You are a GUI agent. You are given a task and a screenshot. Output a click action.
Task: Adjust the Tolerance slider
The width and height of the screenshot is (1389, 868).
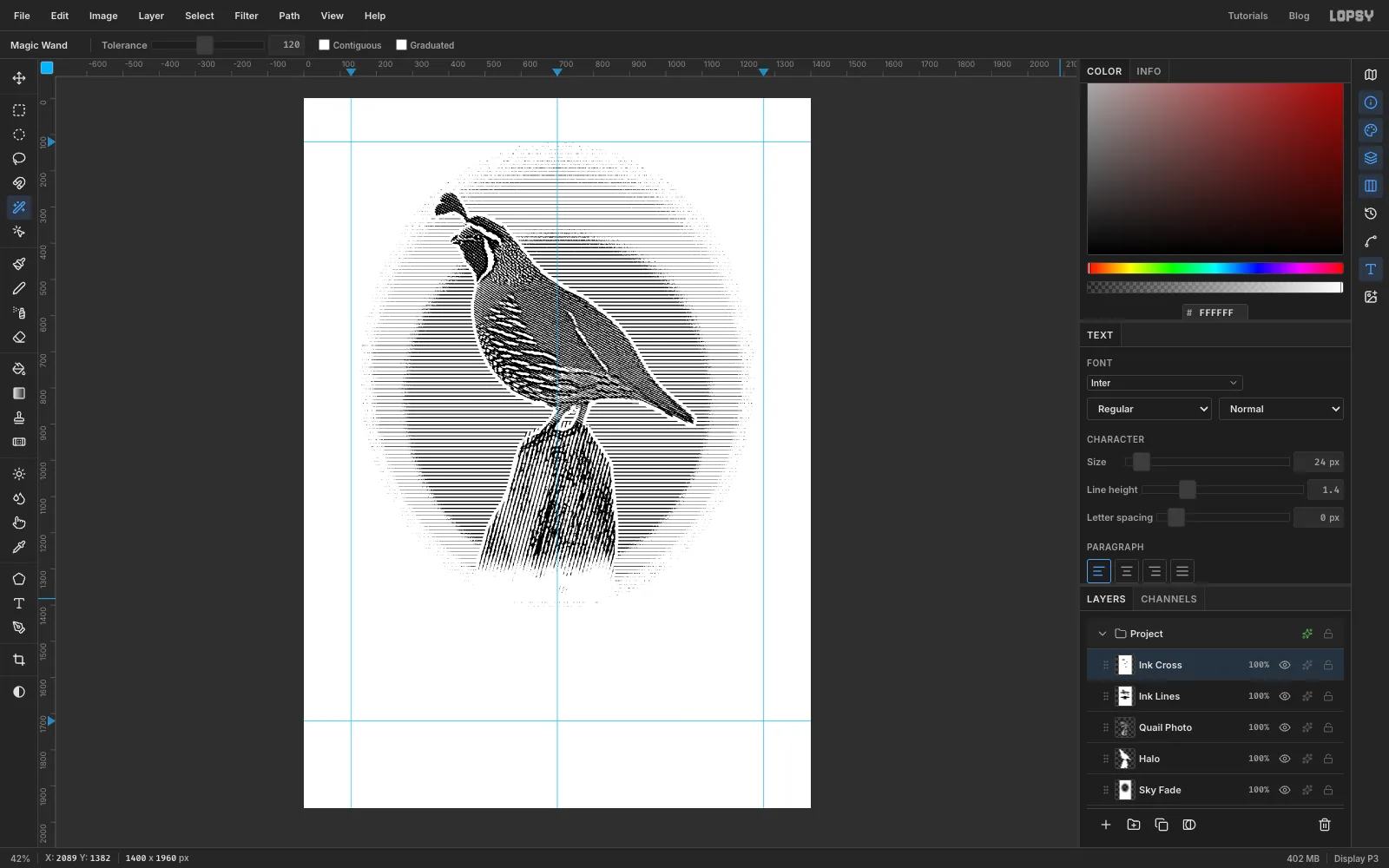(x=208, y=45)
